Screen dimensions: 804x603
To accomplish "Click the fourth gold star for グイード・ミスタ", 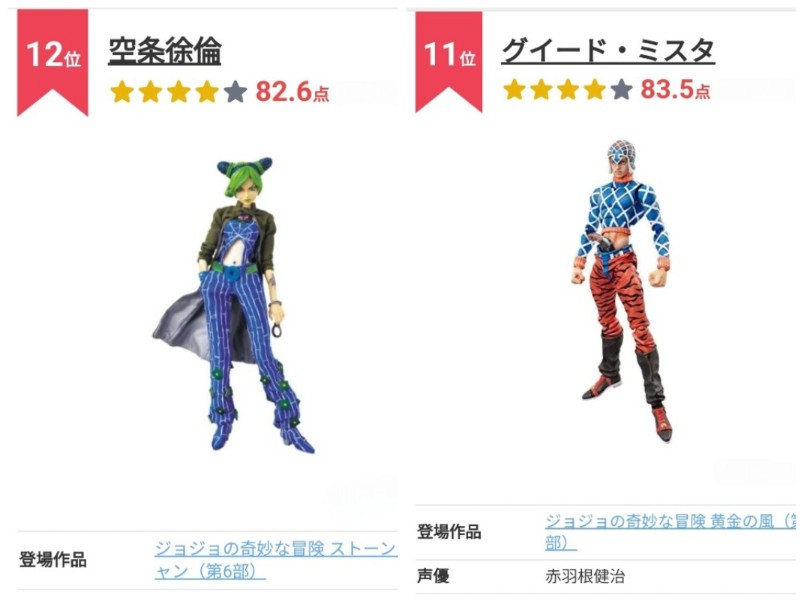I will click(x=595, y=89).
